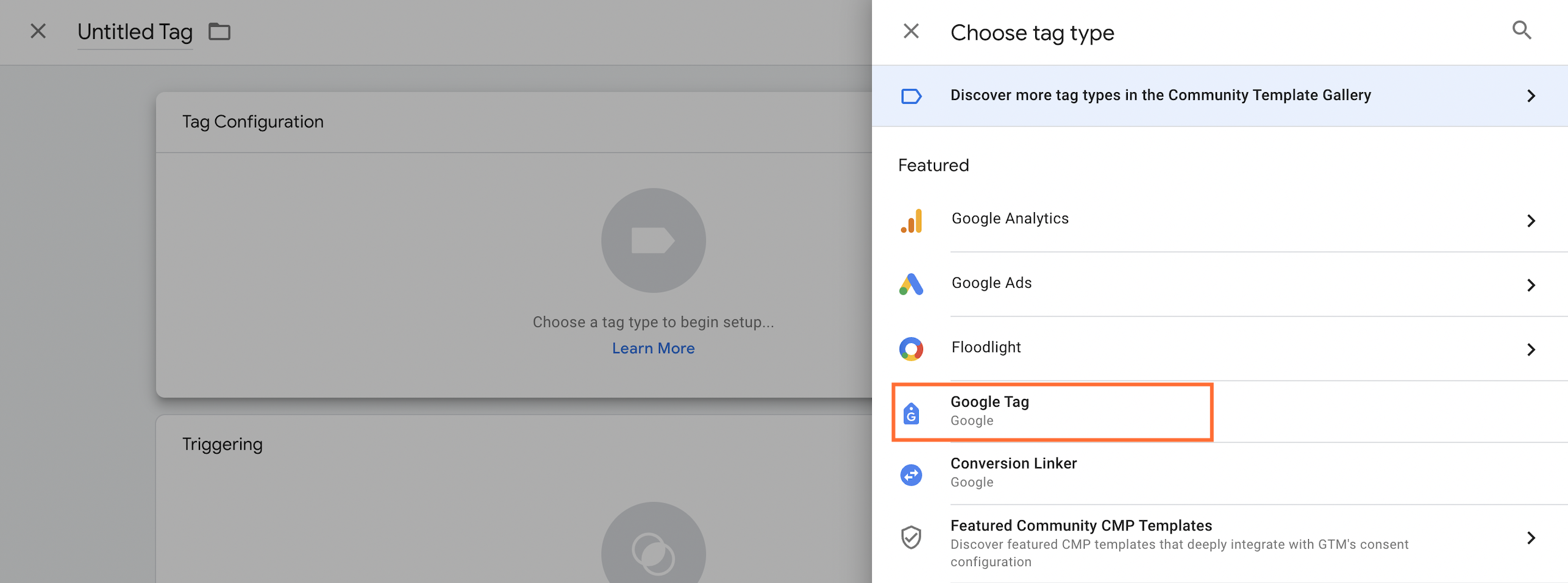Open the Floodlight tag options
The image size is (1568, 583).
pos(1532,349)
